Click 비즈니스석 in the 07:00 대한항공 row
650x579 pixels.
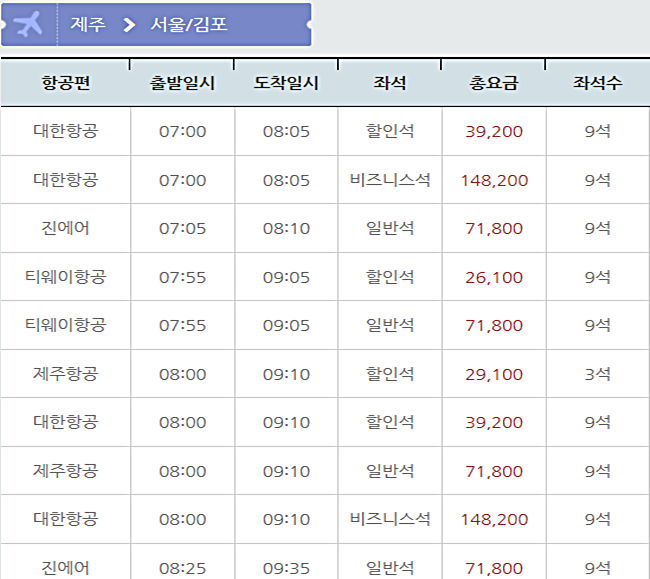point(390,180)
